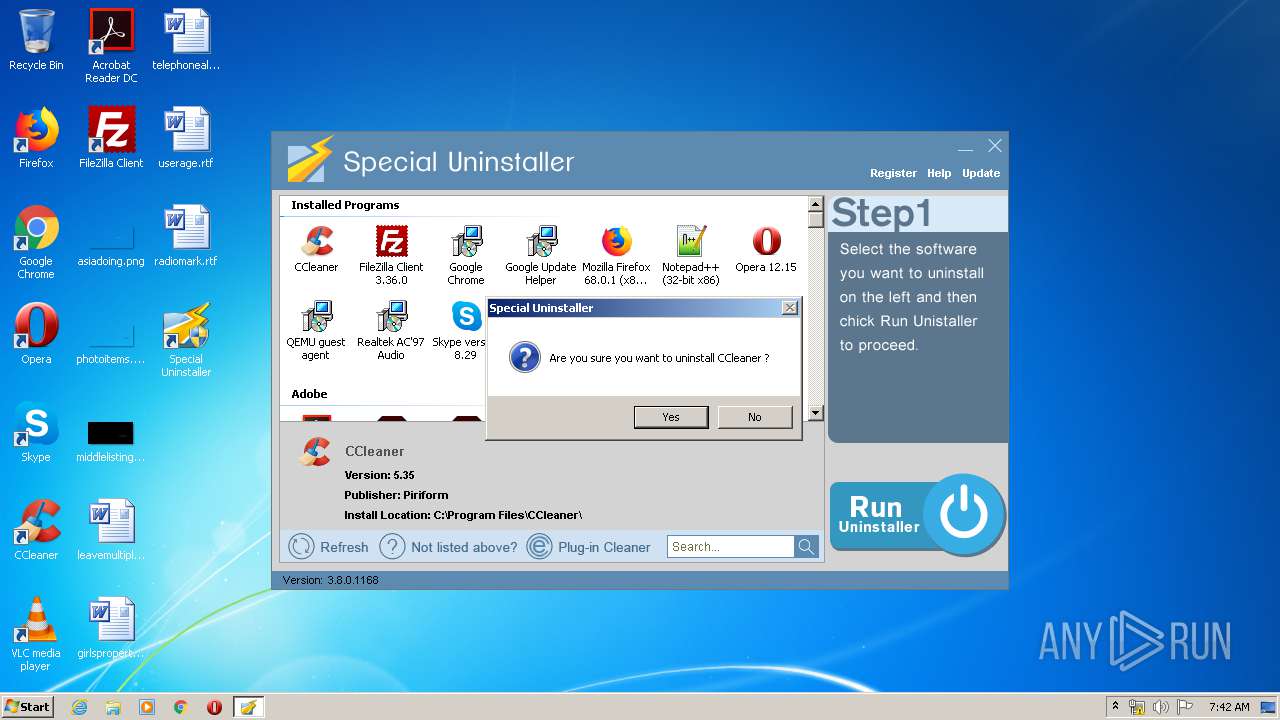Select Notepad++ (32-bit x86) program icon

(691, 255)
